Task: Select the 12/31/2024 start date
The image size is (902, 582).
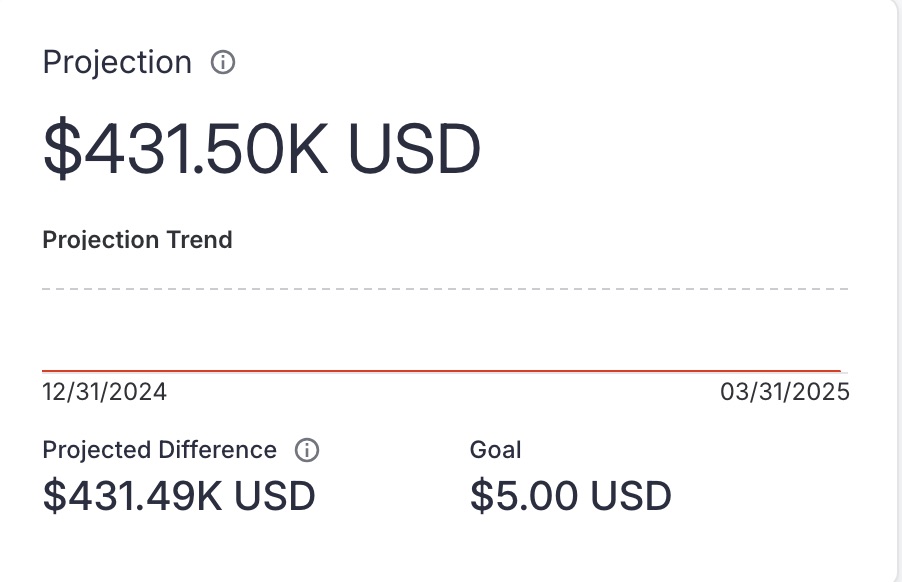Action: 104,391
